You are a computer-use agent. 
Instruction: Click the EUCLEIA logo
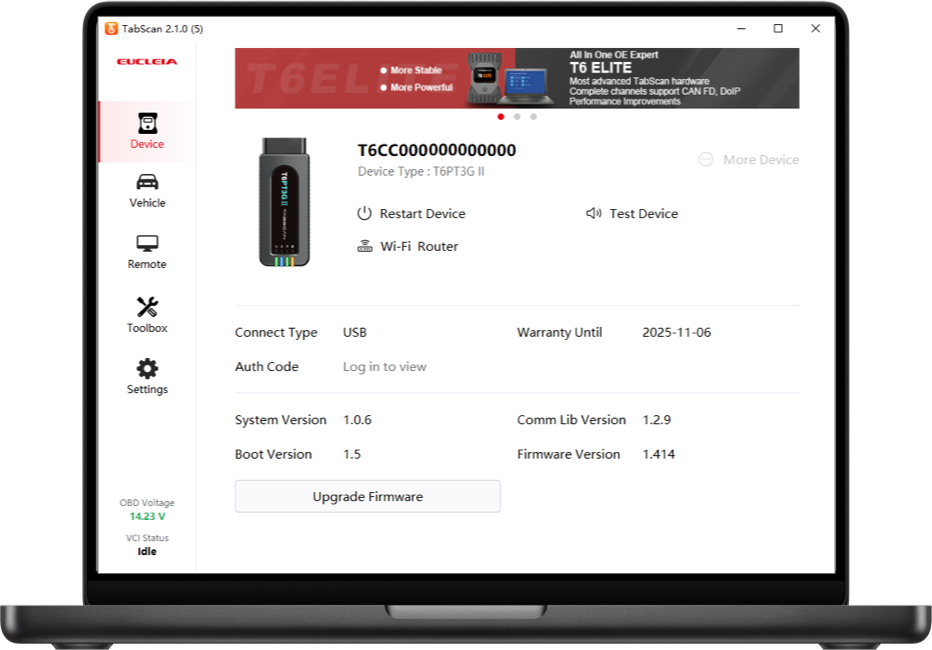(147, 61)
